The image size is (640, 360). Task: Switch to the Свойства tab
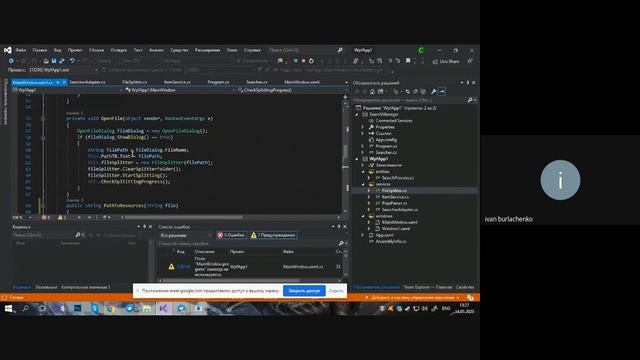[x=465, y=287]
